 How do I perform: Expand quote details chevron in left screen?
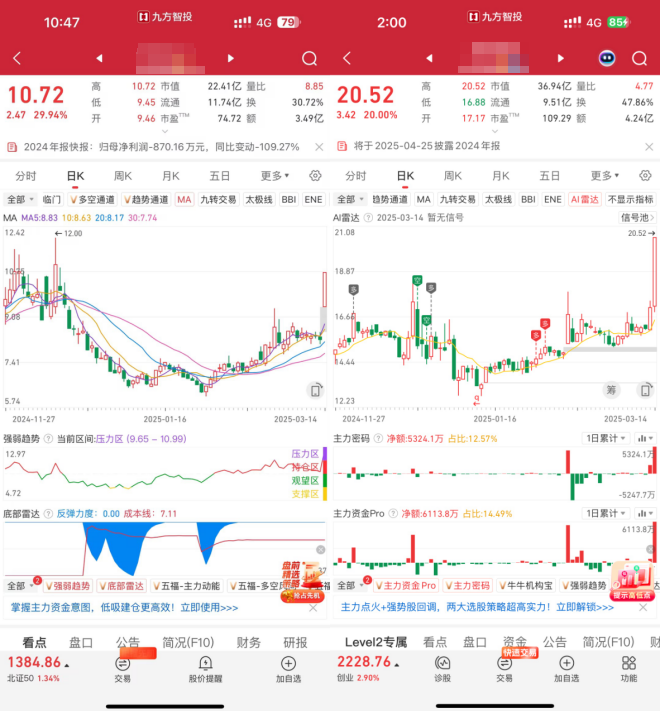point(165,131)
